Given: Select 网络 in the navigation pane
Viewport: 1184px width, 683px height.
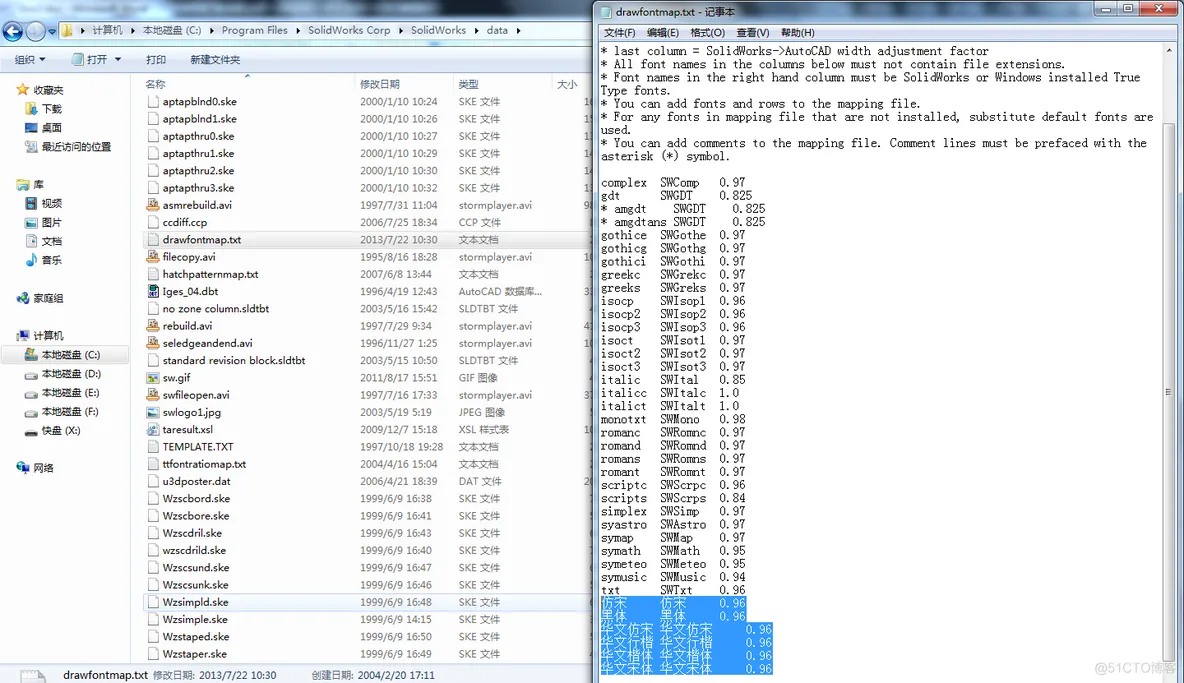Looking at the screenshot, I should tap(43, 468).
